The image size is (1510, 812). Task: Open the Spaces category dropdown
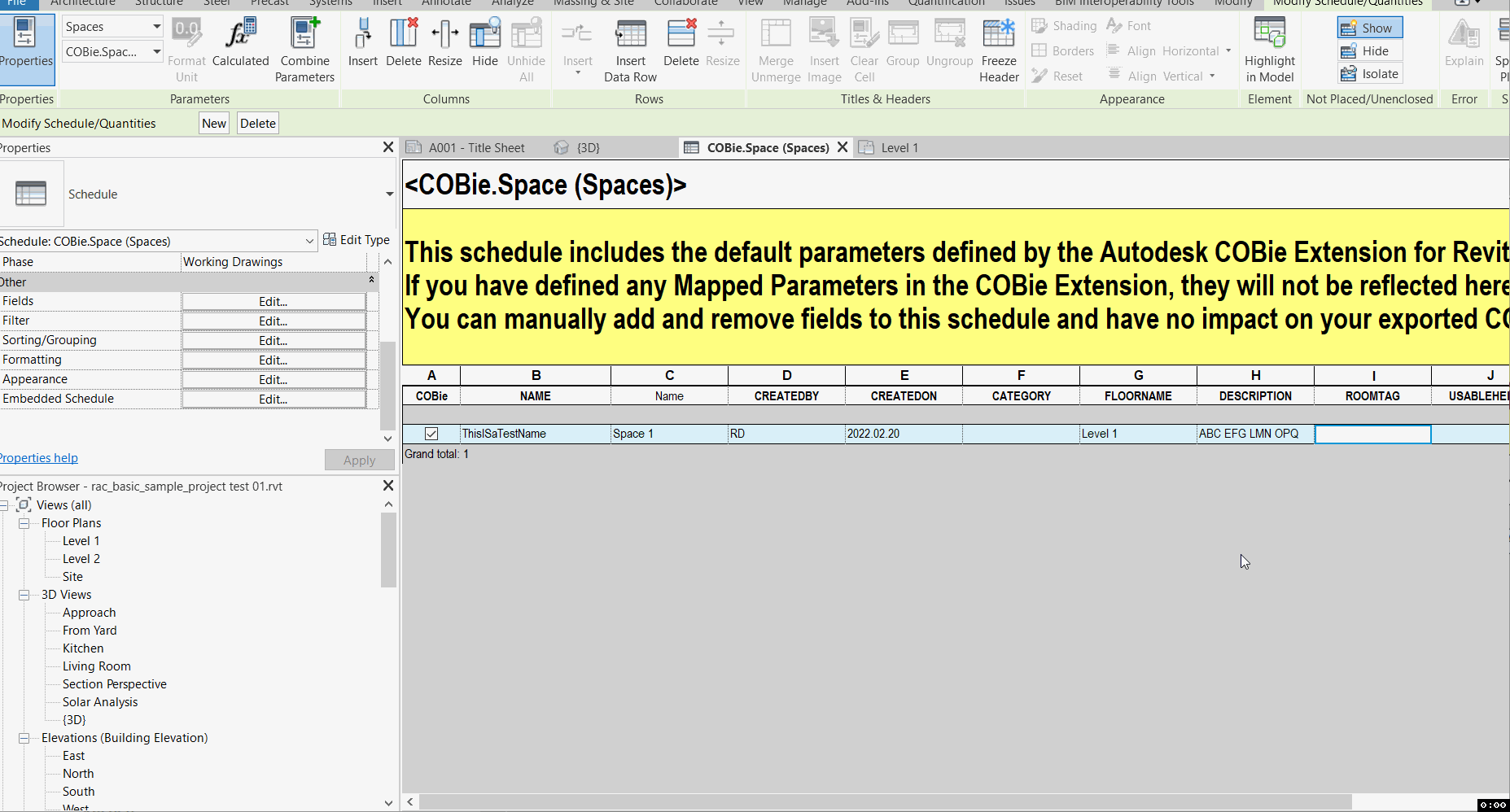click(156, 25)
